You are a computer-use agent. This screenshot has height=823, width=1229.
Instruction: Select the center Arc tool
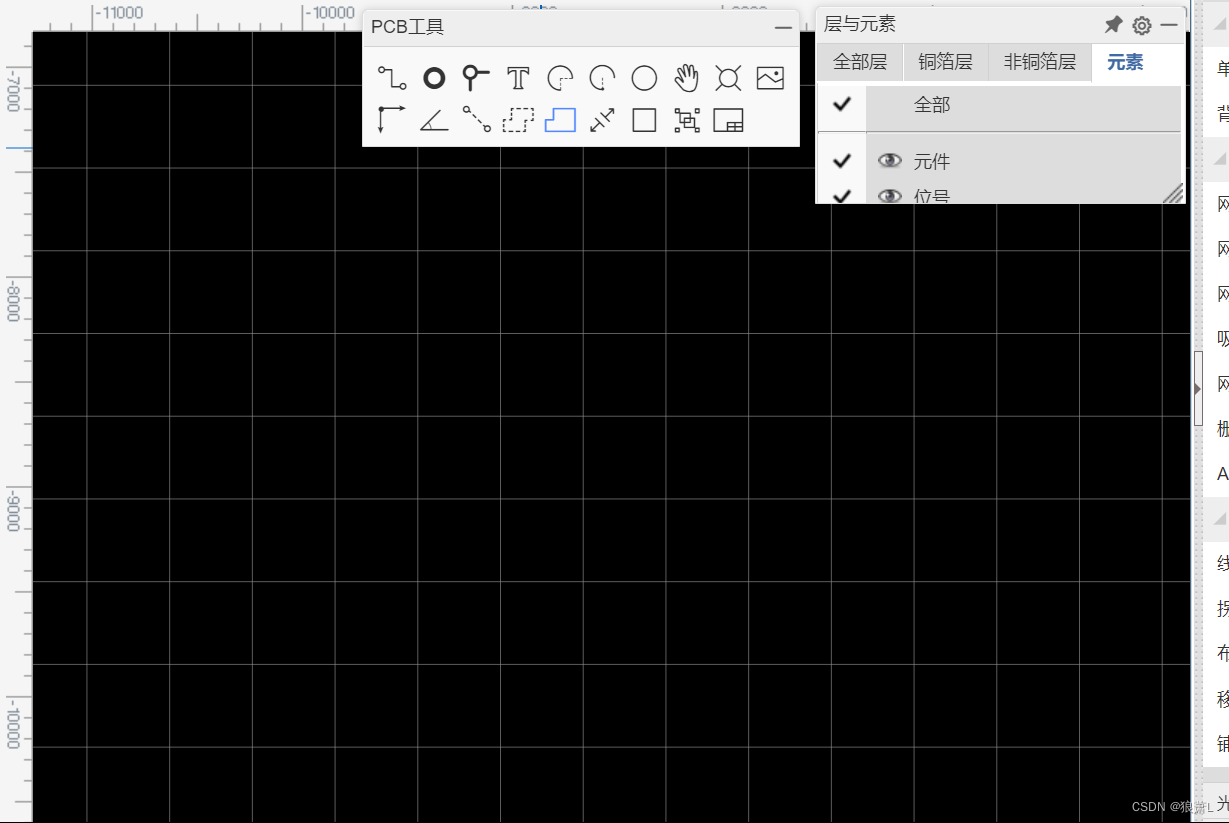pyautogui.click(x=602, y=78)
